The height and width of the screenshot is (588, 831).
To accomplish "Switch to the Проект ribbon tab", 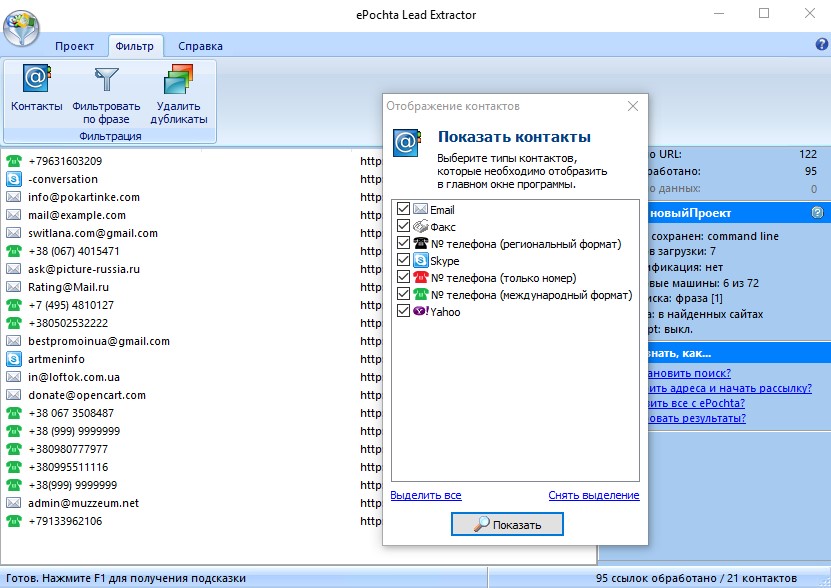I will [74, 46].
